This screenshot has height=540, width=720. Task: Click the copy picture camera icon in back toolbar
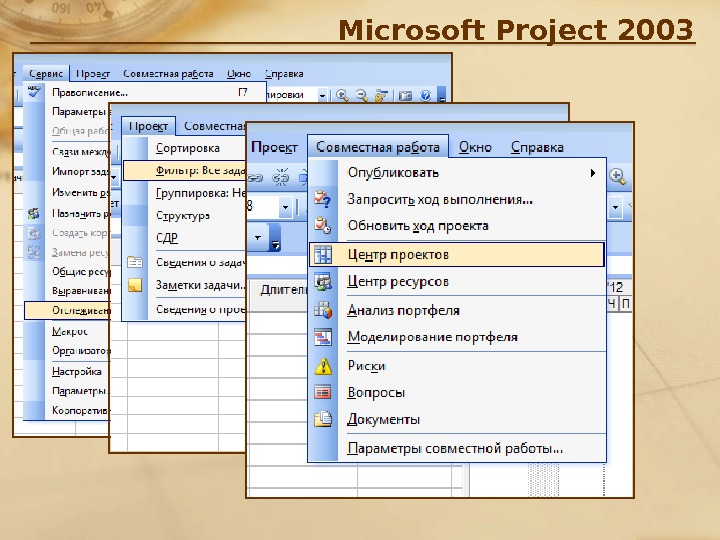coord(405,96)
